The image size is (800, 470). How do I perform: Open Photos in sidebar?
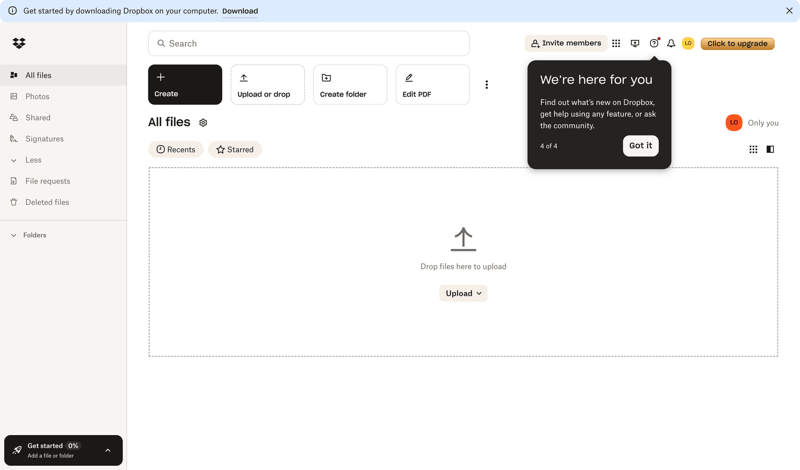click(63, 96)
